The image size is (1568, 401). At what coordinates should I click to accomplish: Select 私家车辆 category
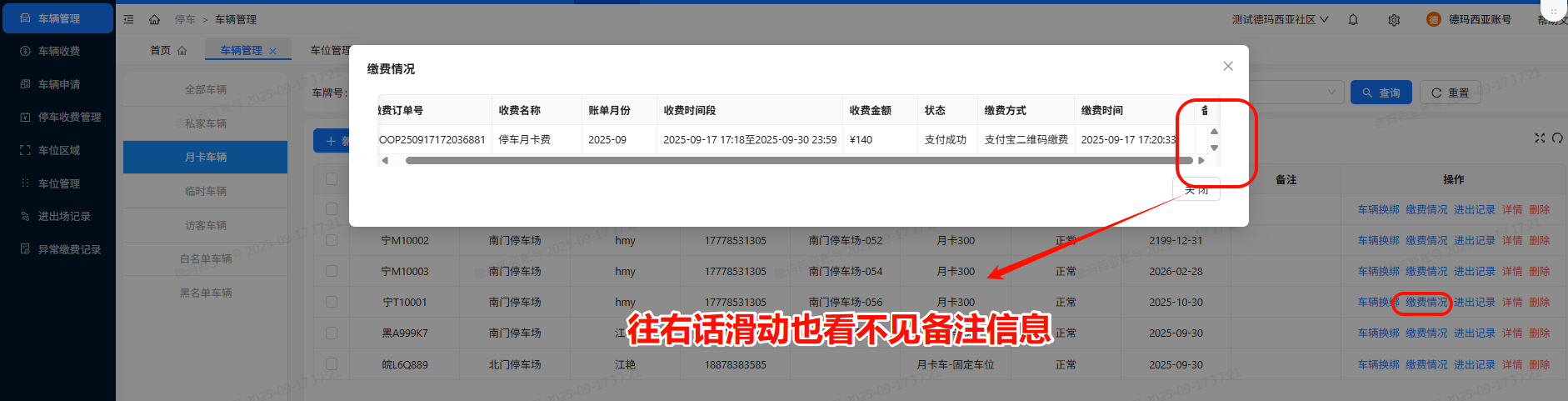(205, 123)
